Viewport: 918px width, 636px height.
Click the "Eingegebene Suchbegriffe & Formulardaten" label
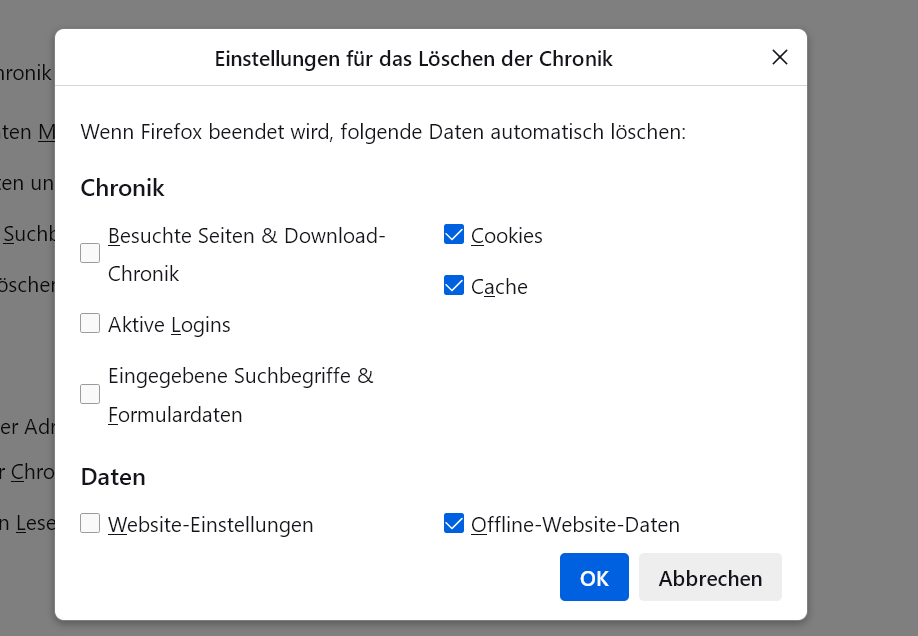point(240,377)
